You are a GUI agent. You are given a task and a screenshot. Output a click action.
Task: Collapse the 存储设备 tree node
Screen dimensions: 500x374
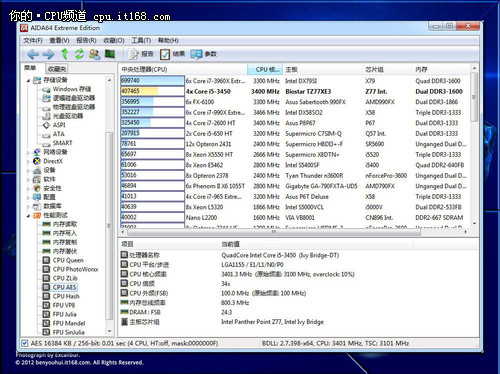[28, 80]
